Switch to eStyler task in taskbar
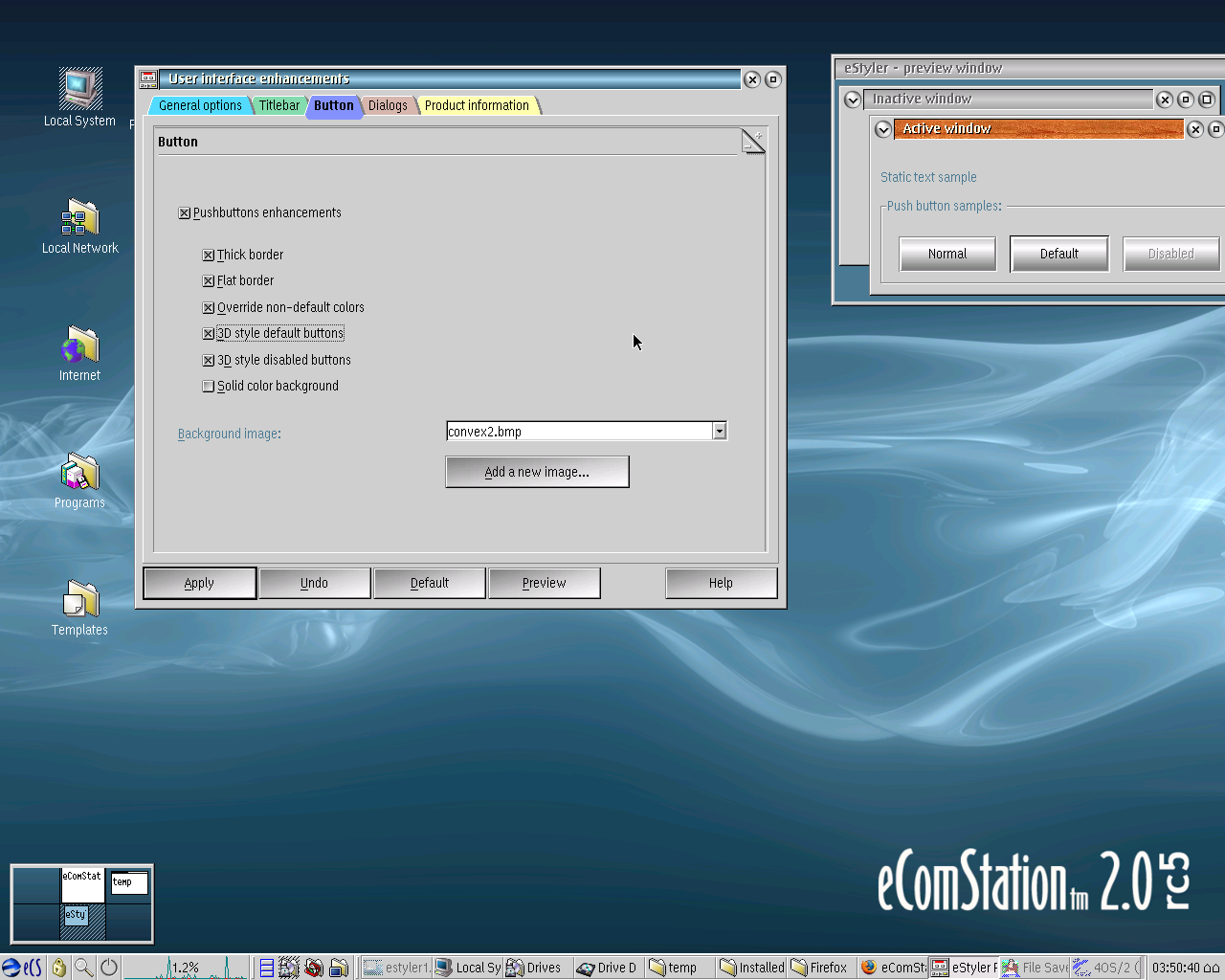The width and height of the screenshot is (1225, 980). [x=964, y=968]
